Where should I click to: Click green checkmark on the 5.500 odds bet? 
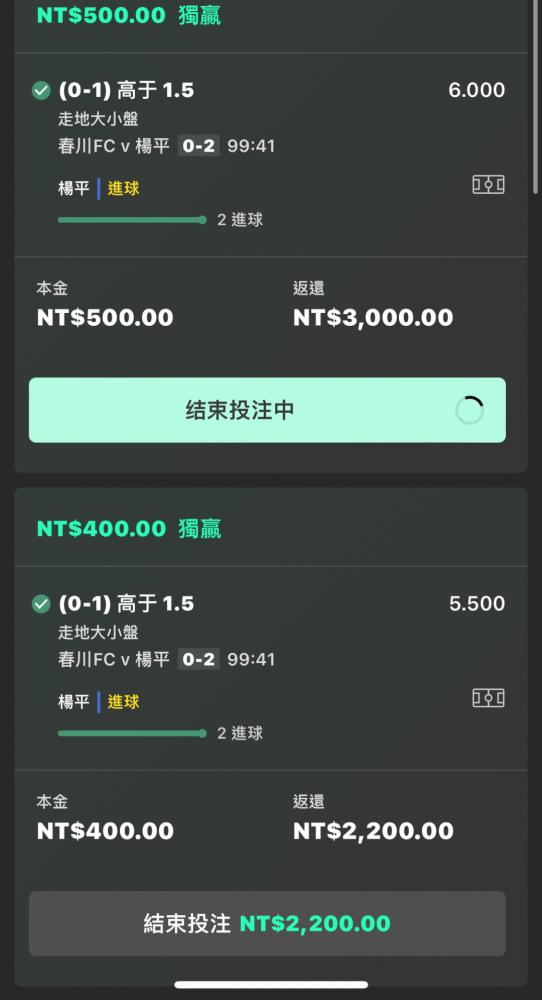41,604
